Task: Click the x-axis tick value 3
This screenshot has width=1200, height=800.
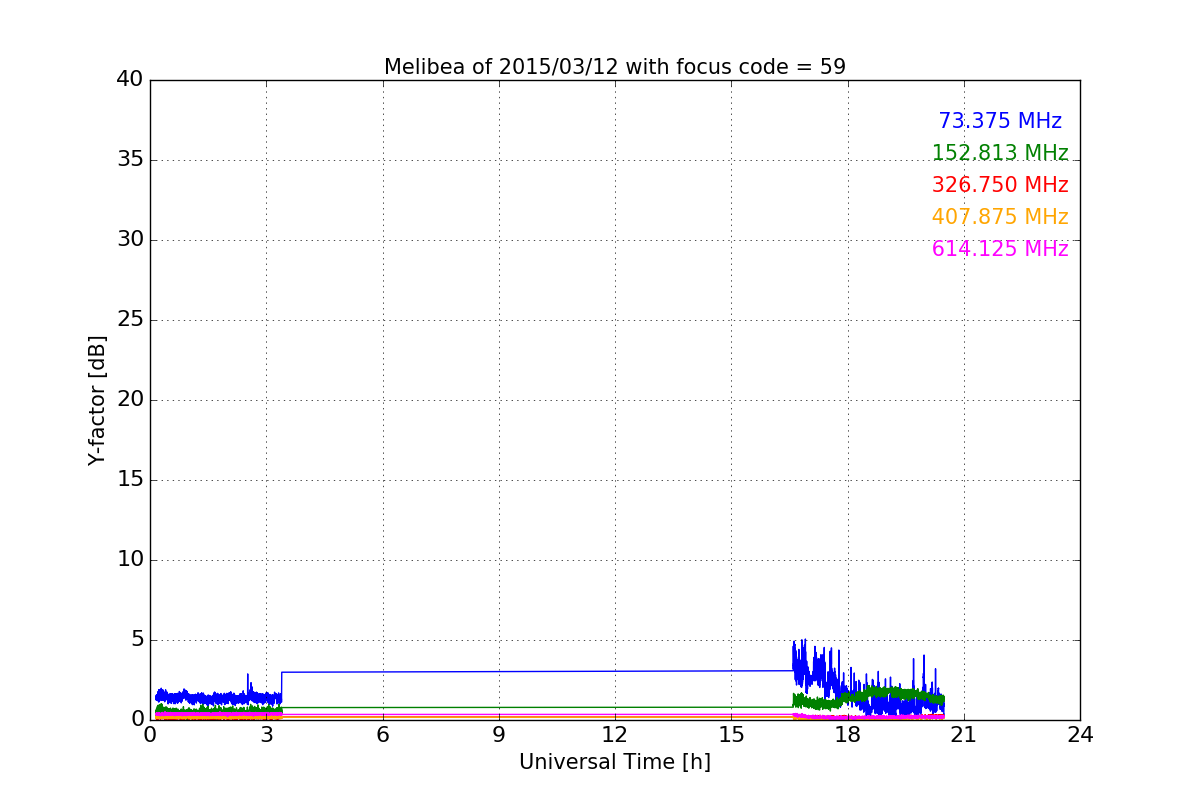Action: [266, 734]
